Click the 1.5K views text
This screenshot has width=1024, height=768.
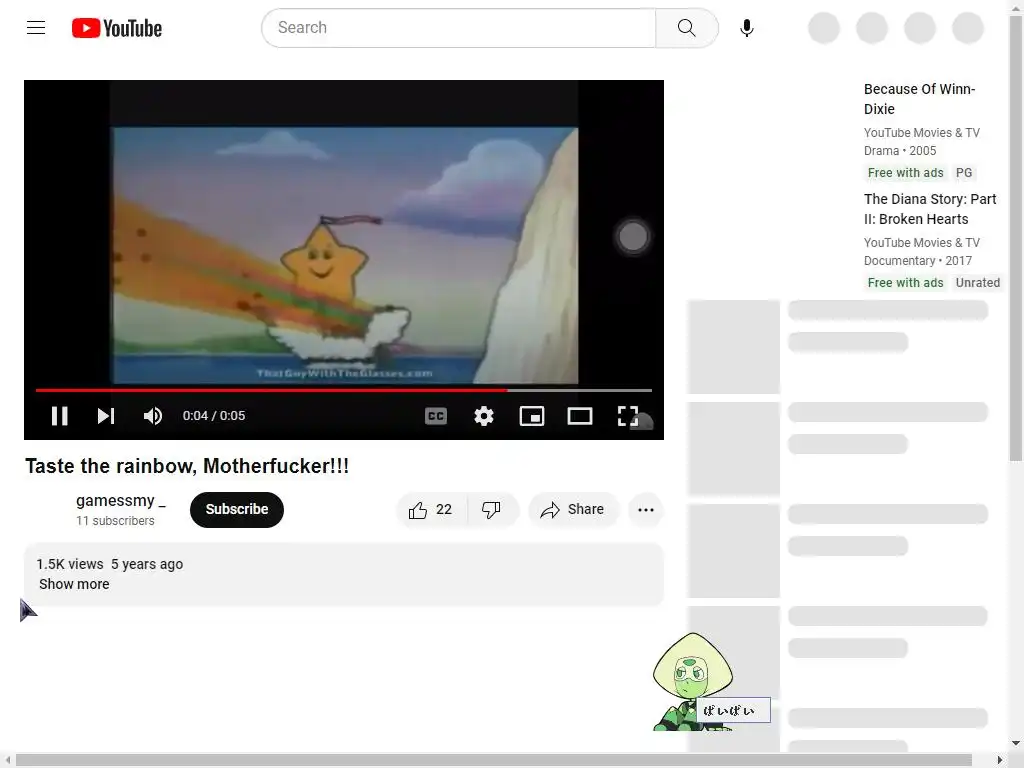click(x=69, y=564)
